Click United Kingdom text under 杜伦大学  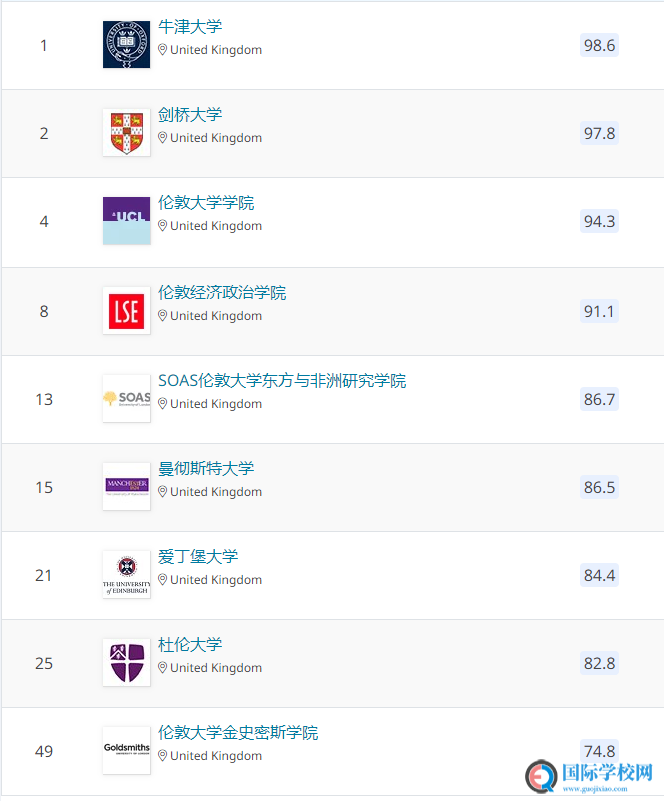(216, 667)
